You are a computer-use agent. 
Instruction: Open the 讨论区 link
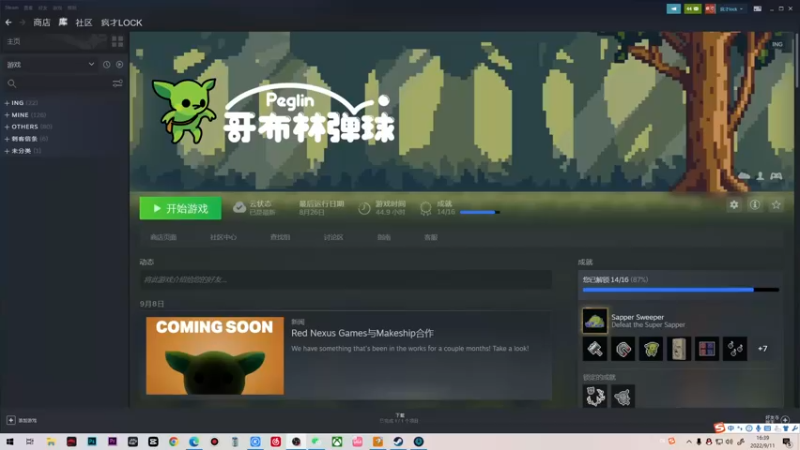[x=333, y=237]
